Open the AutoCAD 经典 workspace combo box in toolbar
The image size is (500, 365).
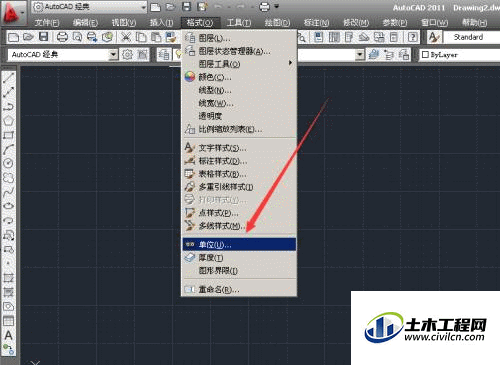tap(63, 54)
